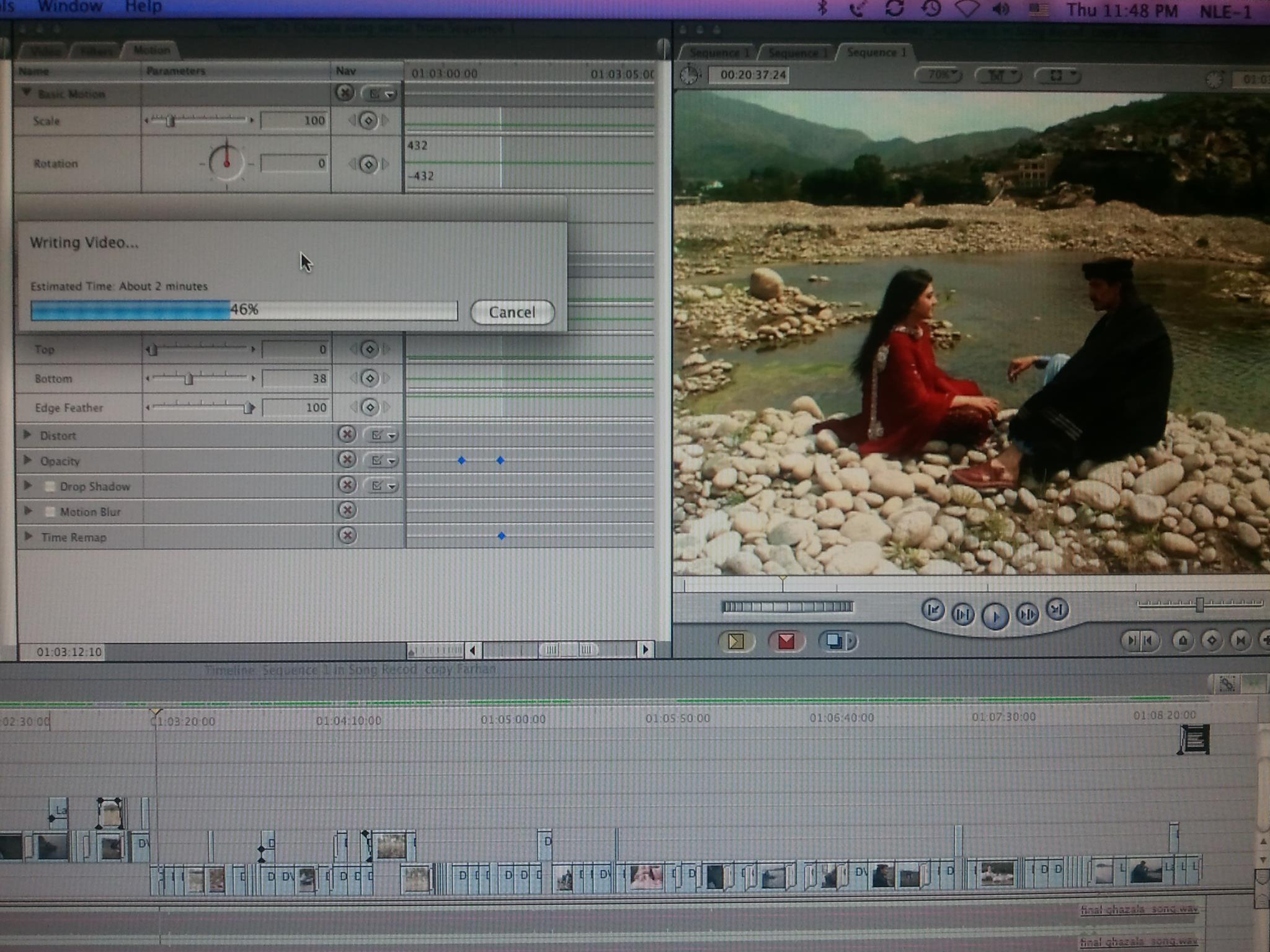This screenshot has width=1270, height=952.
Task: Click the Bottom crop value field showing 38
Action: (x=295, y=378)
